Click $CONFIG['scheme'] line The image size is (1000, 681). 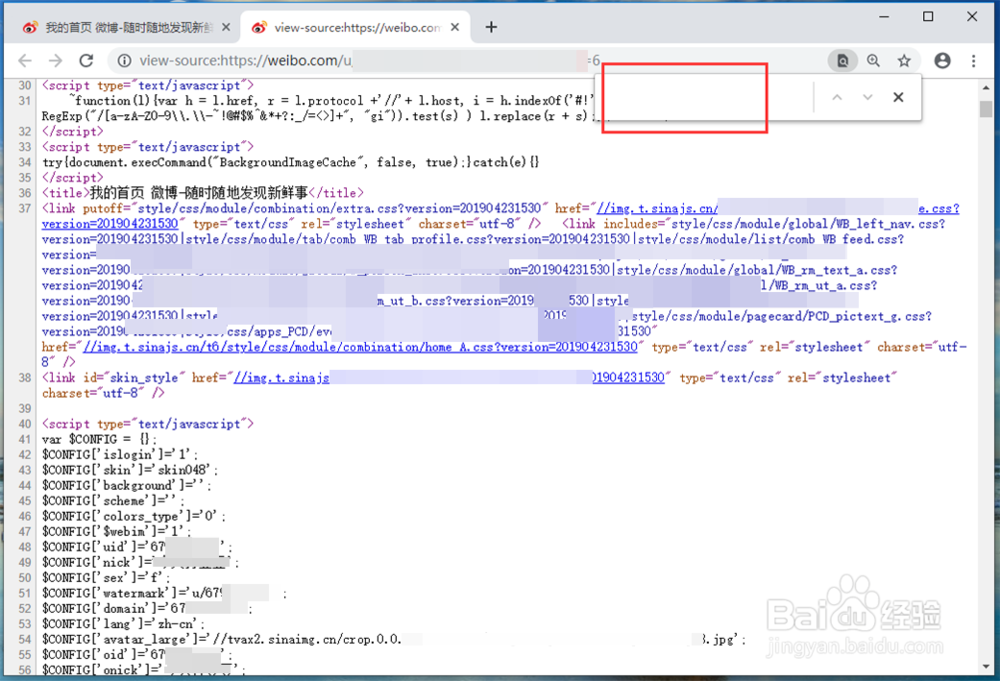click(x=113, y=501)
